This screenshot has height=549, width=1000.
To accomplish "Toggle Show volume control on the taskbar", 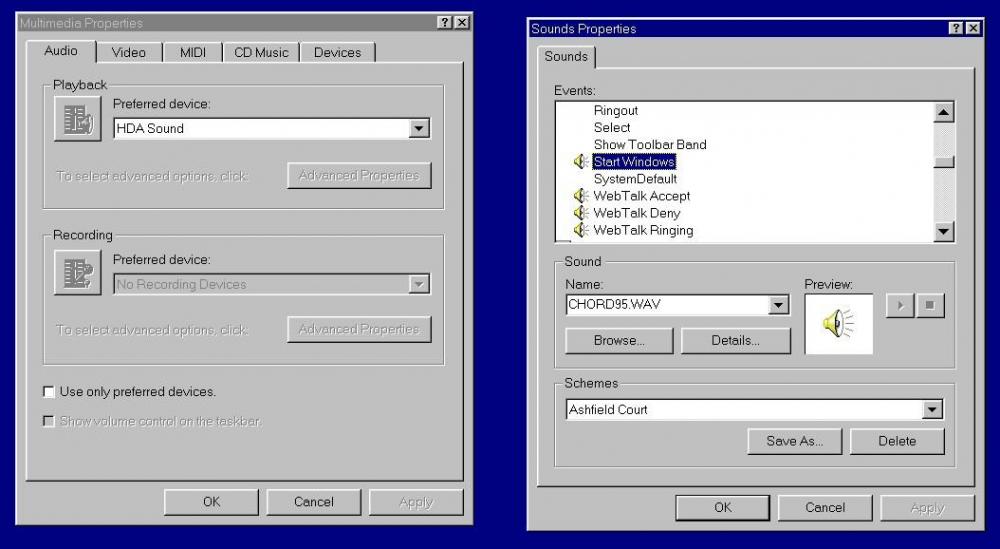I will (x=48, y=421).
